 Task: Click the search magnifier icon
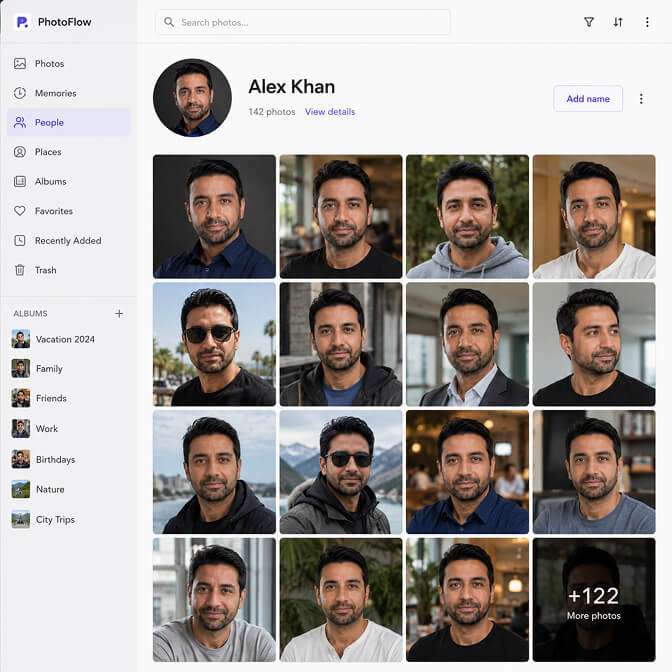coord(169,22)
